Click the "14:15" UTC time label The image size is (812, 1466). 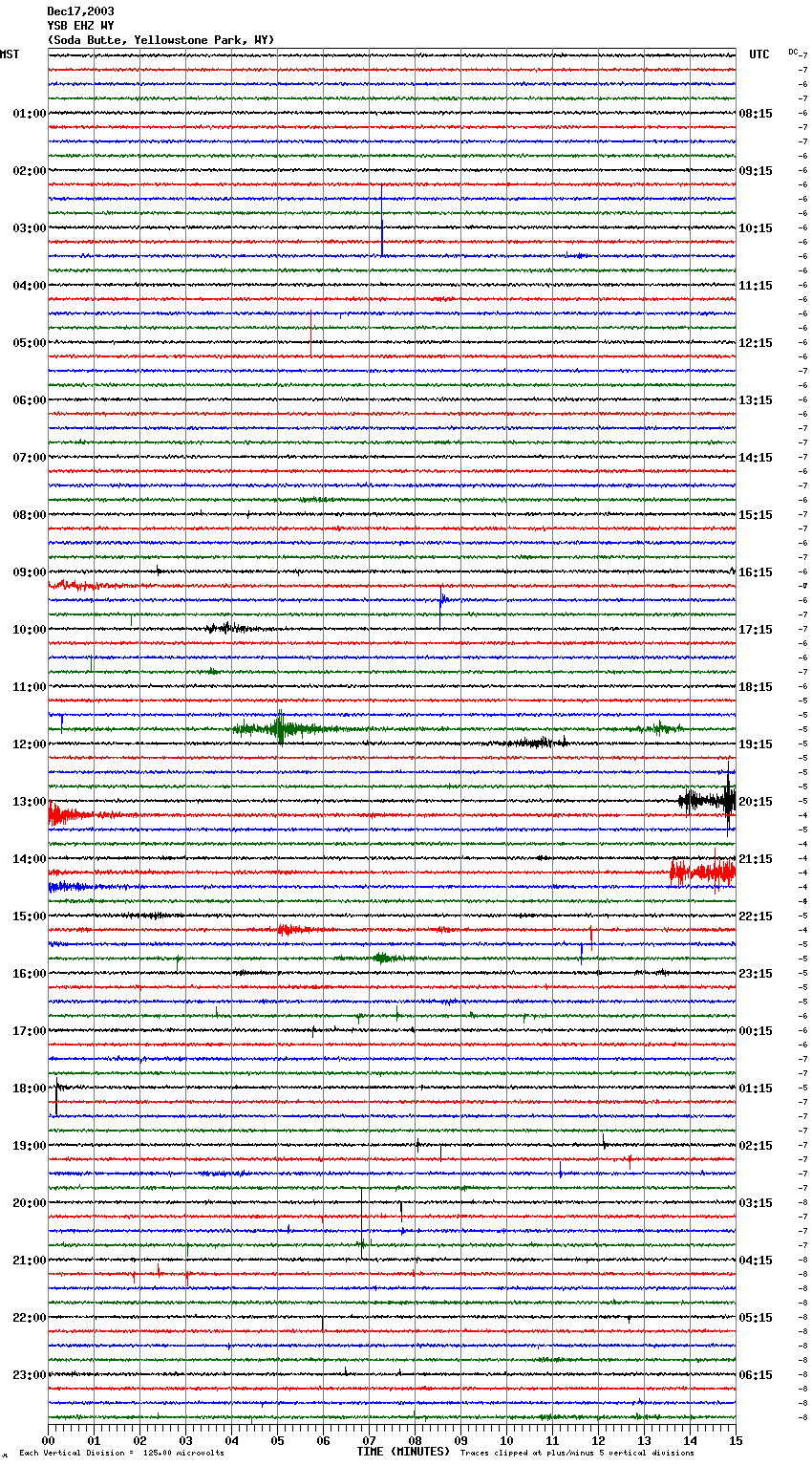pyautogui.click(x=756, y=458)
